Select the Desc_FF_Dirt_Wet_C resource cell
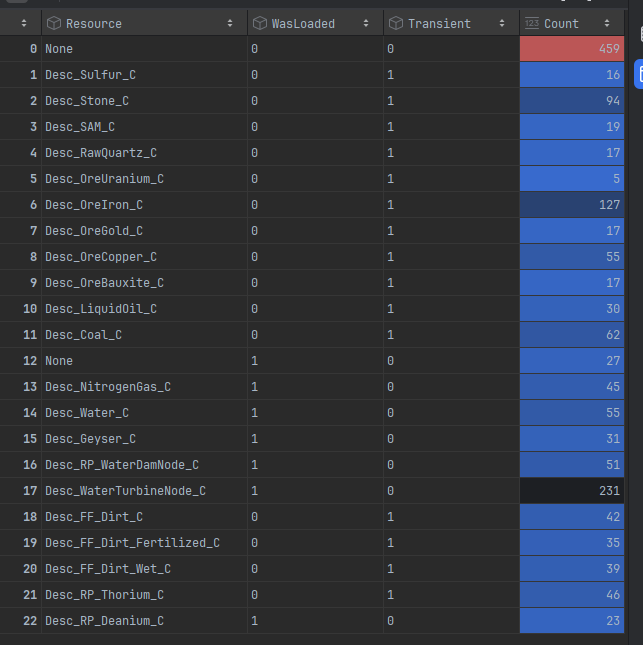This screenshot has width=643, height=645. pyautogui.click(x=144, y=568)
